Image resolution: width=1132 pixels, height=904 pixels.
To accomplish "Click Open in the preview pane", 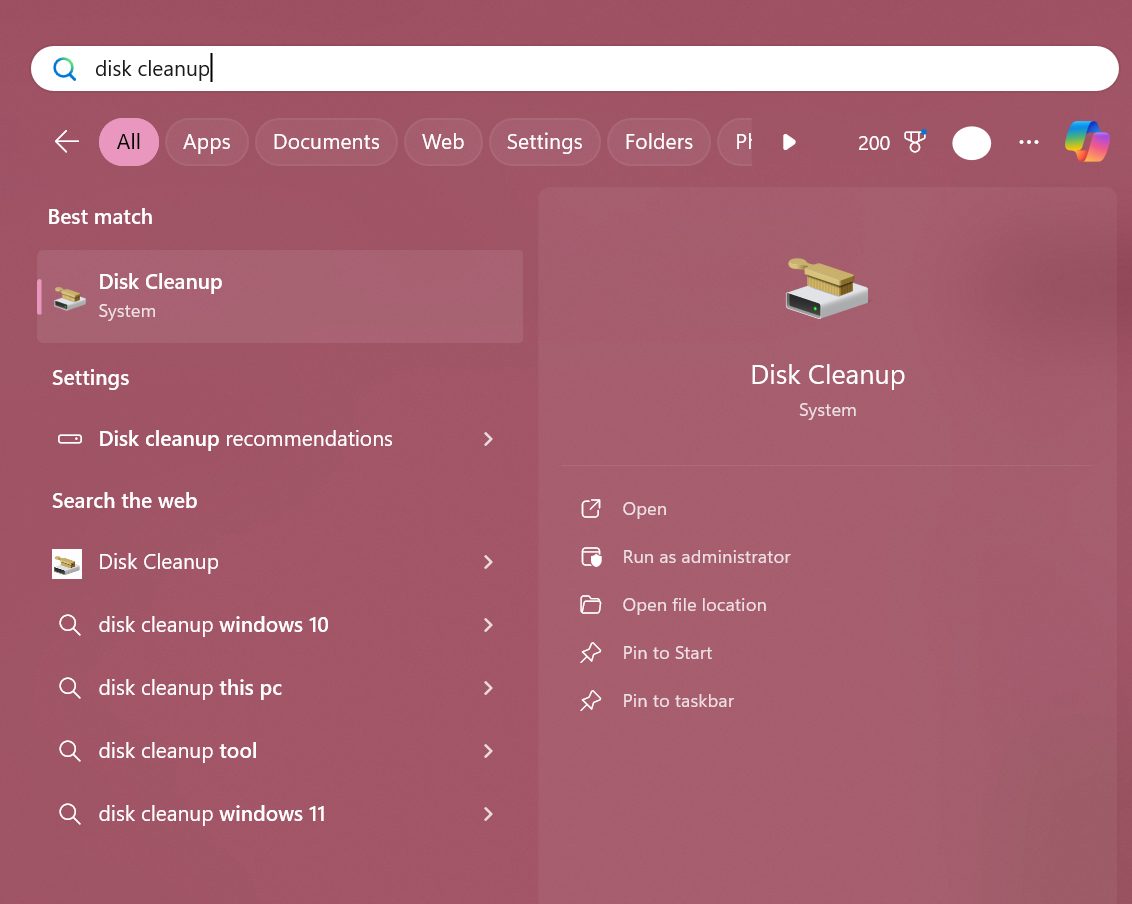I will pos(645,509).
